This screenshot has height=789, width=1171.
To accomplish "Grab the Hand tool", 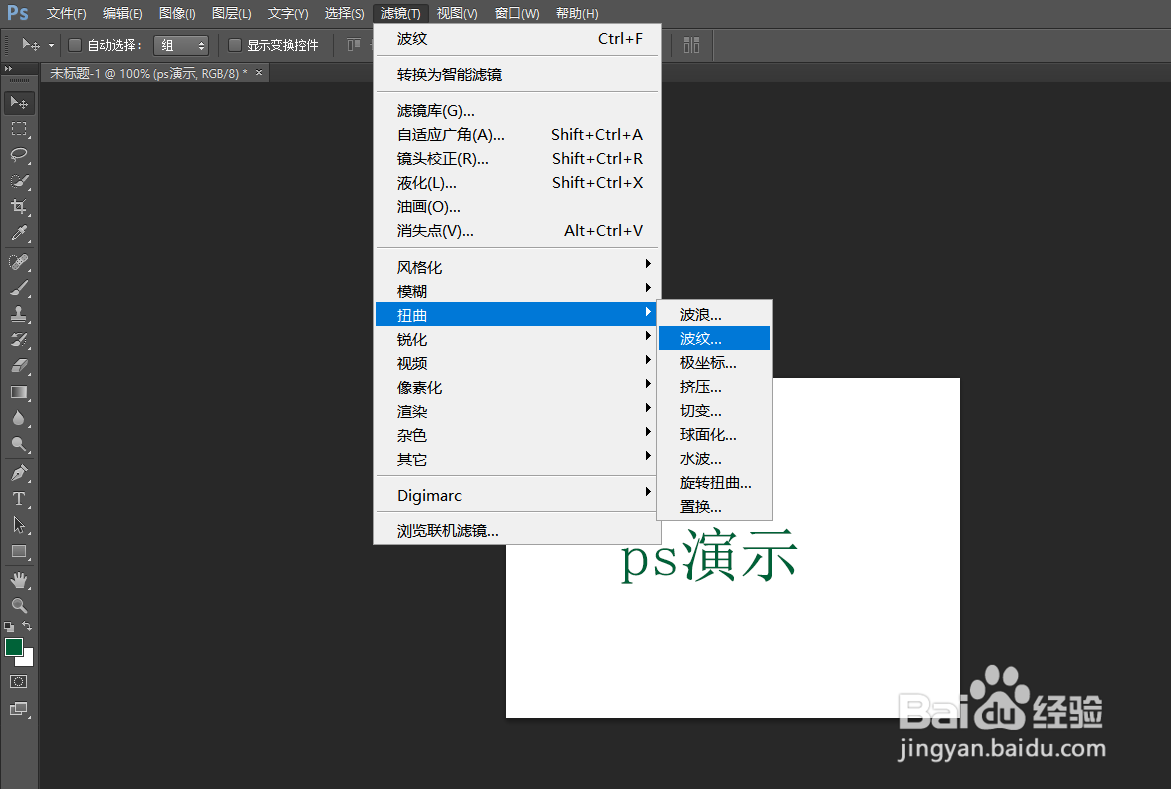I will pos(19,578).
